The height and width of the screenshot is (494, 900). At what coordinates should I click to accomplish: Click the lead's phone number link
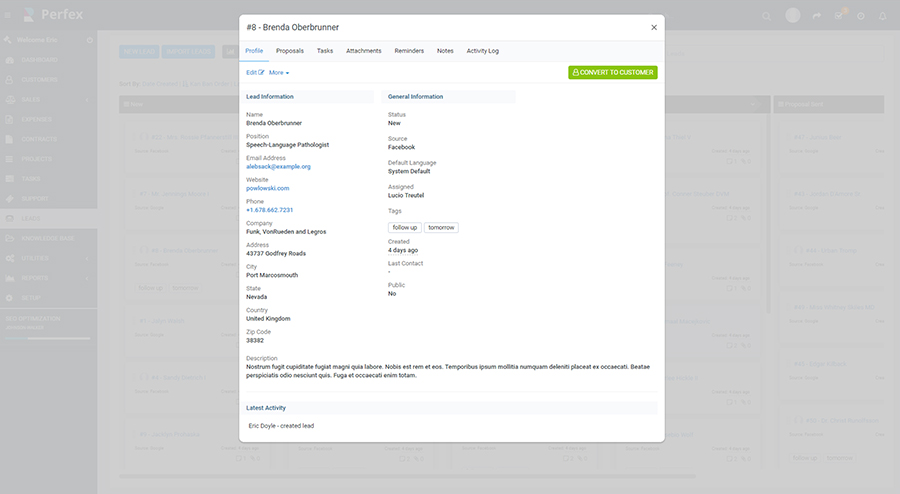click(x=269, y=210)
